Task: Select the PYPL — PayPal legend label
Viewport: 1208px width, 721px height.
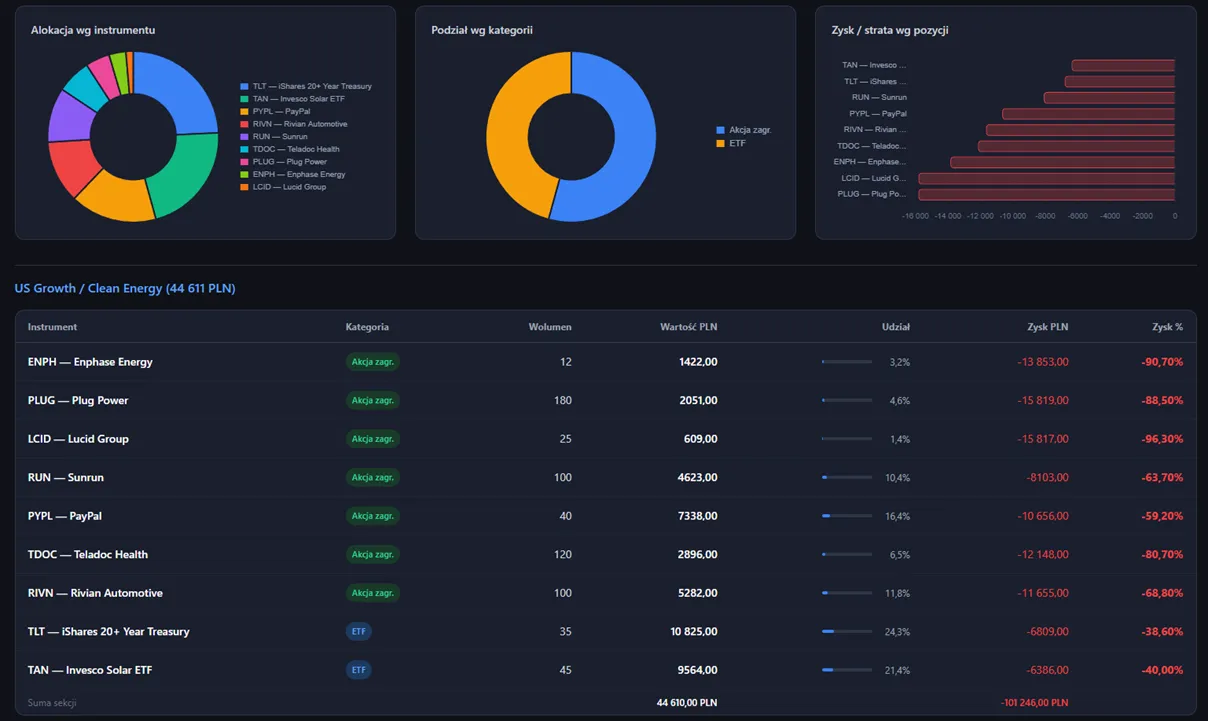Action: click(281, 111)
